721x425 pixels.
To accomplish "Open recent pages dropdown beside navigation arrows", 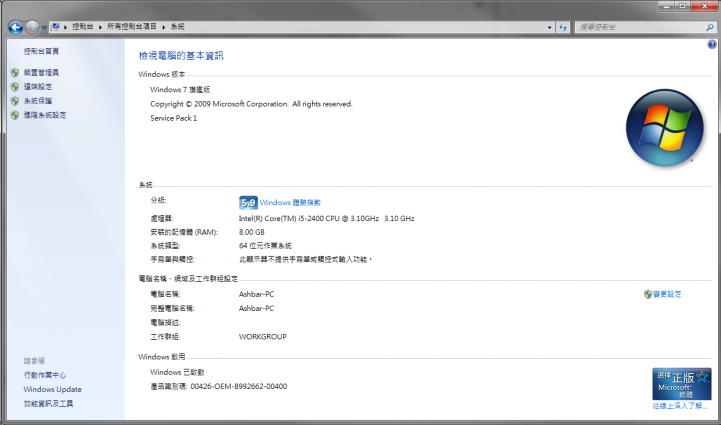I will (x=44, y=28).
